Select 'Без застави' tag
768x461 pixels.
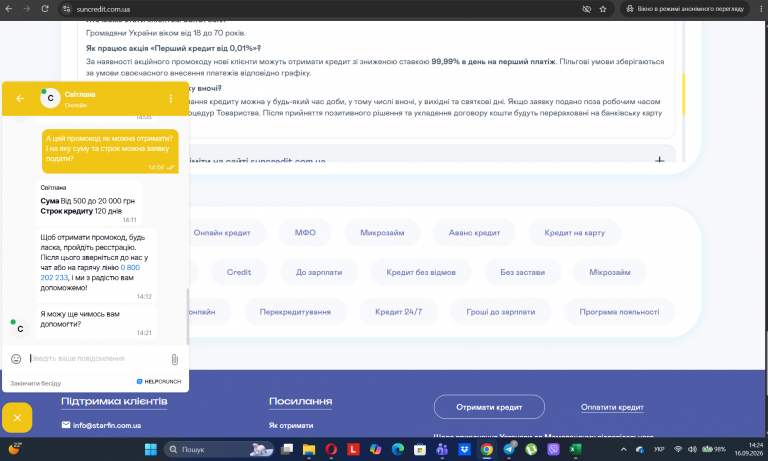coord(522,272)
